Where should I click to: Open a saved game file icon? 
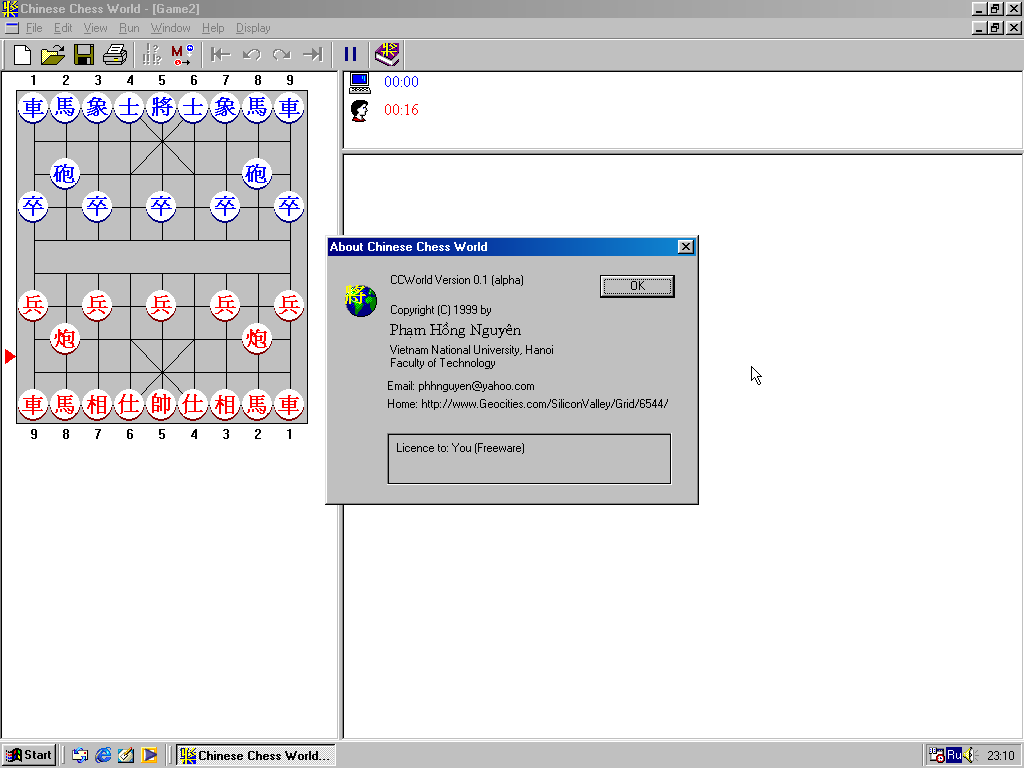click(x=53, y=54)
